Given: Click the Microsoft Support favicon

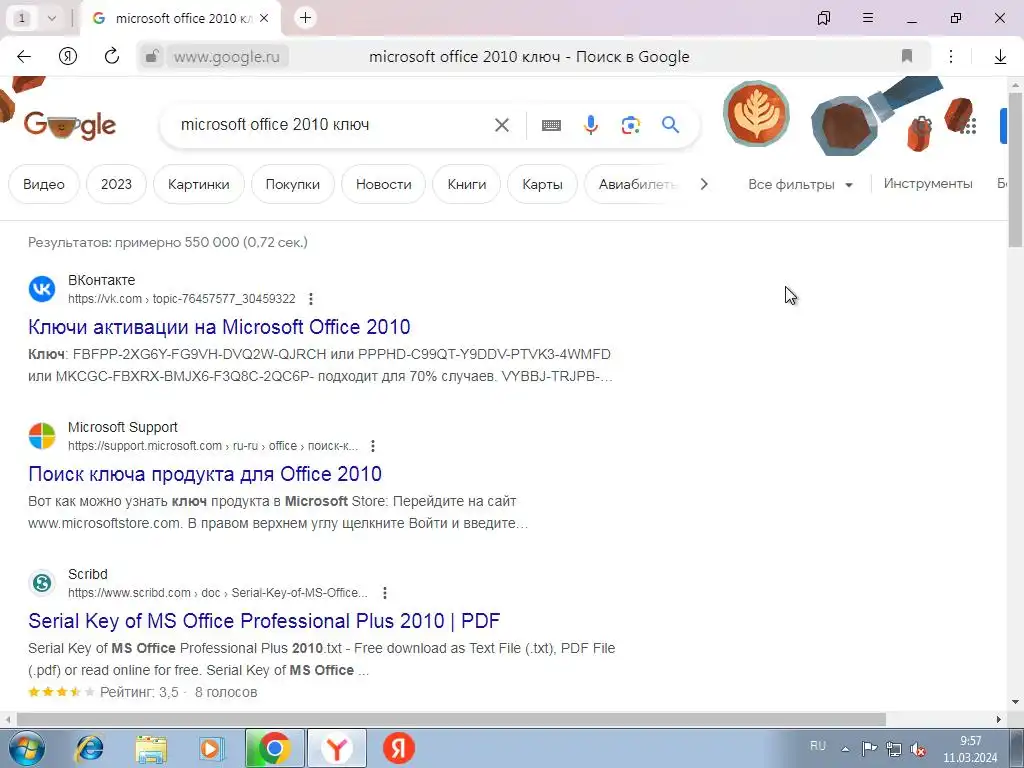Looking at the screenshot, I should 42,436.
